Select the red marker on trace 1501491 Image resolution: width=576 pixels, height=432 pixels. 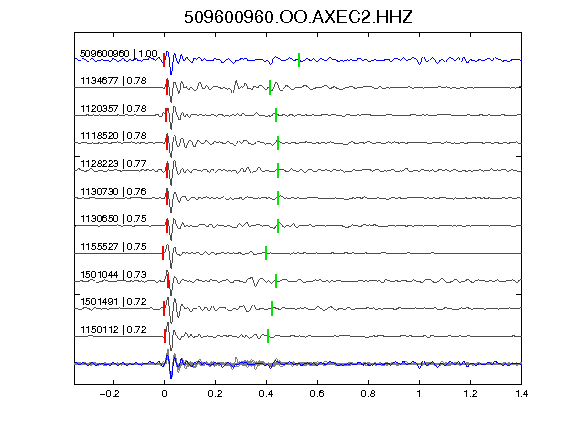coord(164,308)
